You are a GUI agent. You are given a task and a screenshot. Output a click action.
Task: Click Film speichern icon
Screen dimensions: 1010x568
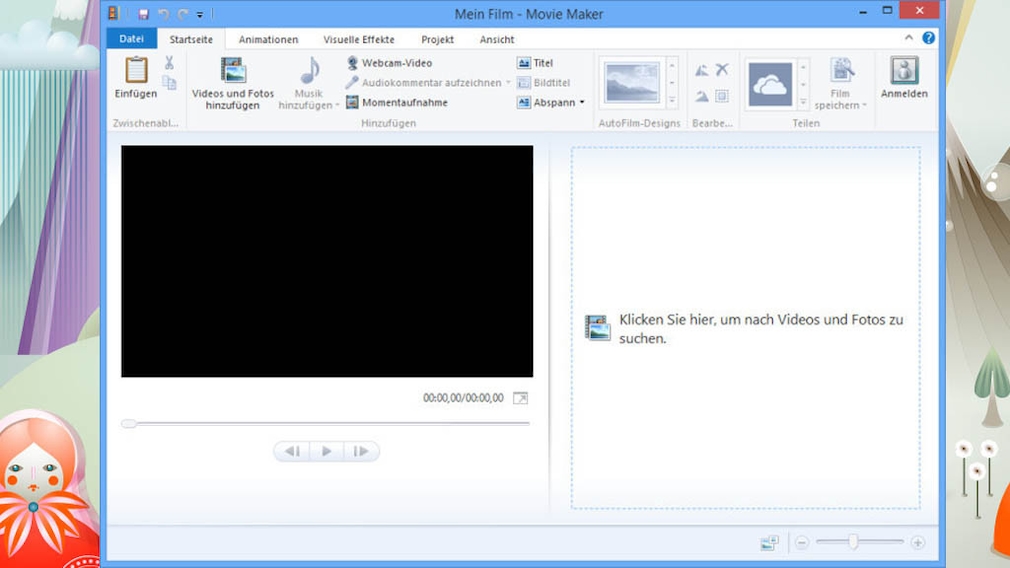coord(841,70)
